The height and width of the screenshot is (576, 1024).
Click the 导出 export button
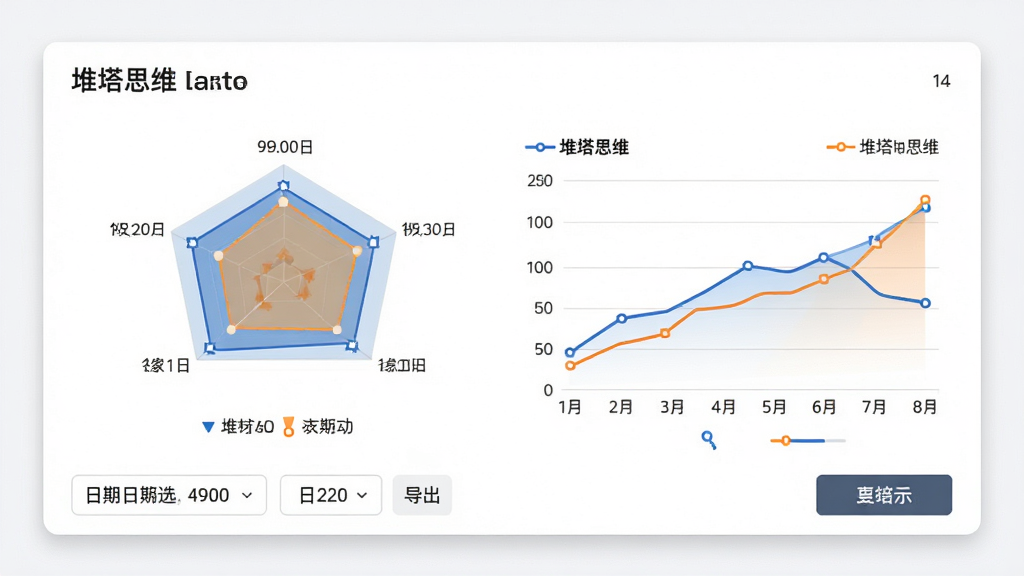click(422, 495)
